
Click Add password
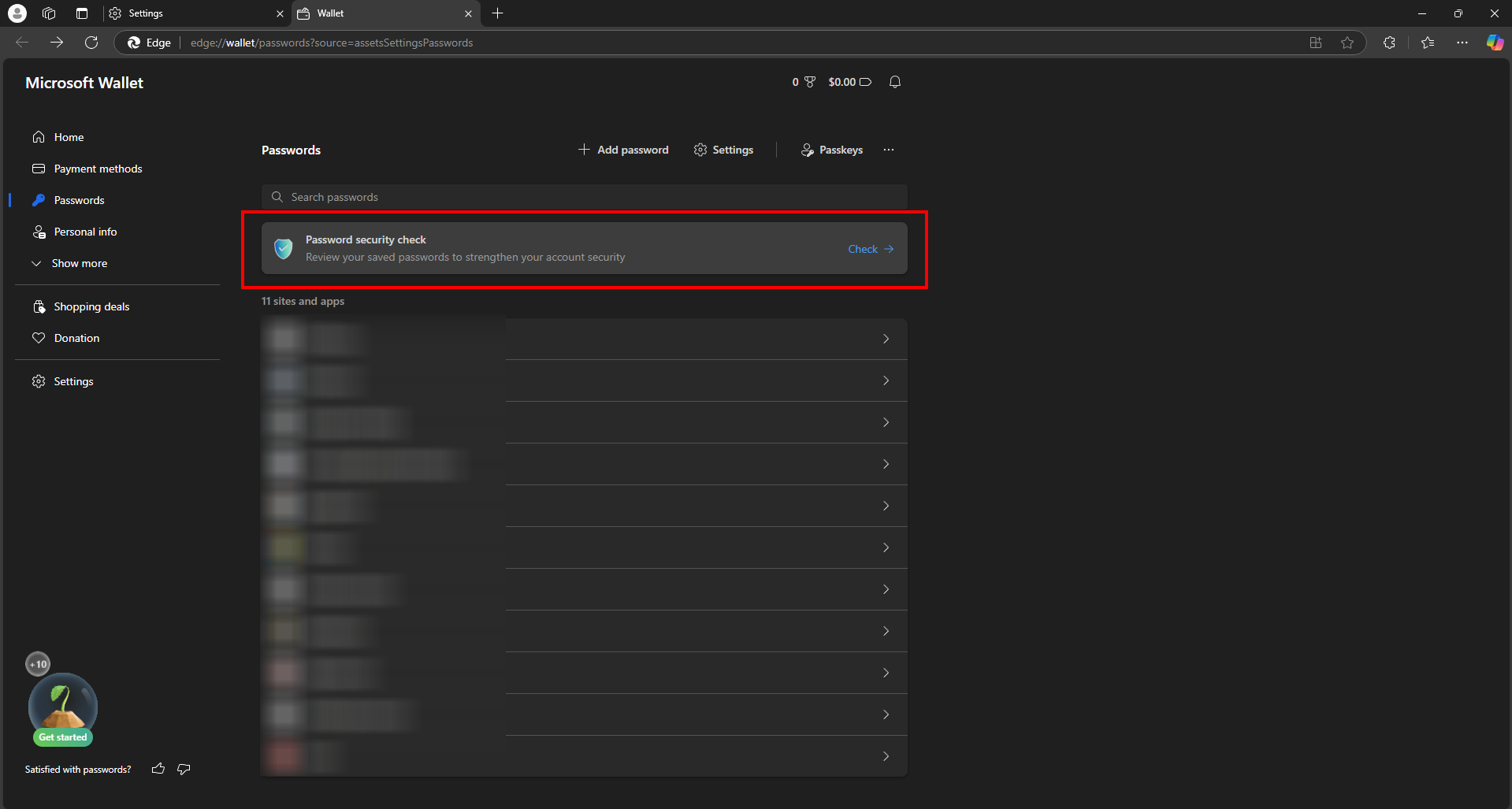(x=623, y=150)
